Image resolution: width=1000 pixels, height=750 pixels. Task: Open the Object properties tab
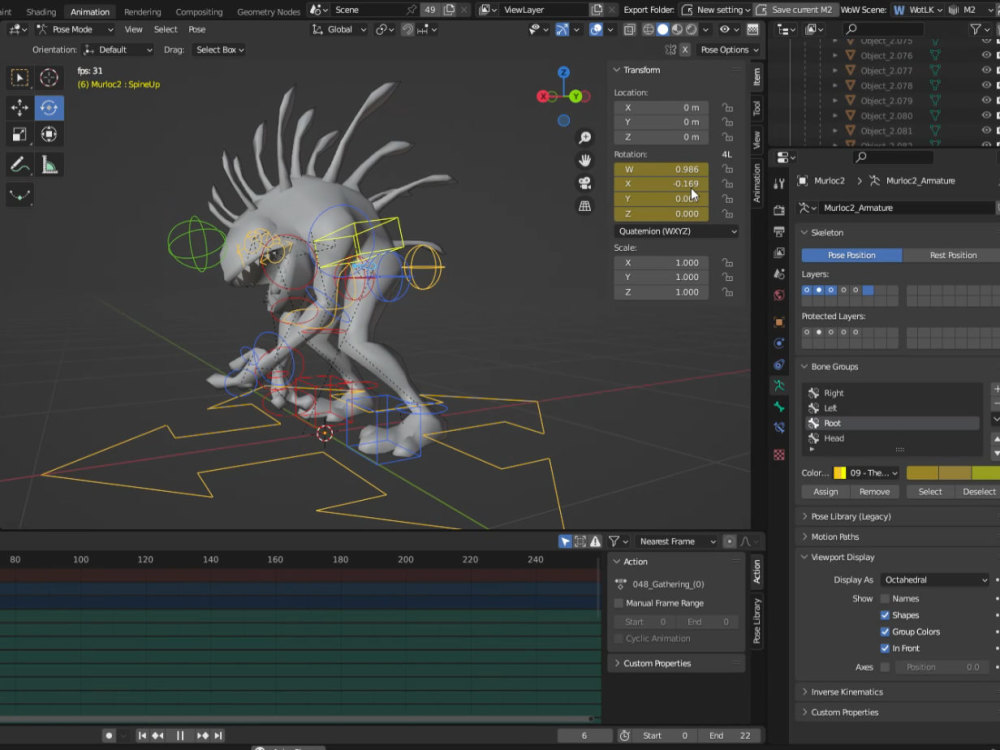point(779,322)
